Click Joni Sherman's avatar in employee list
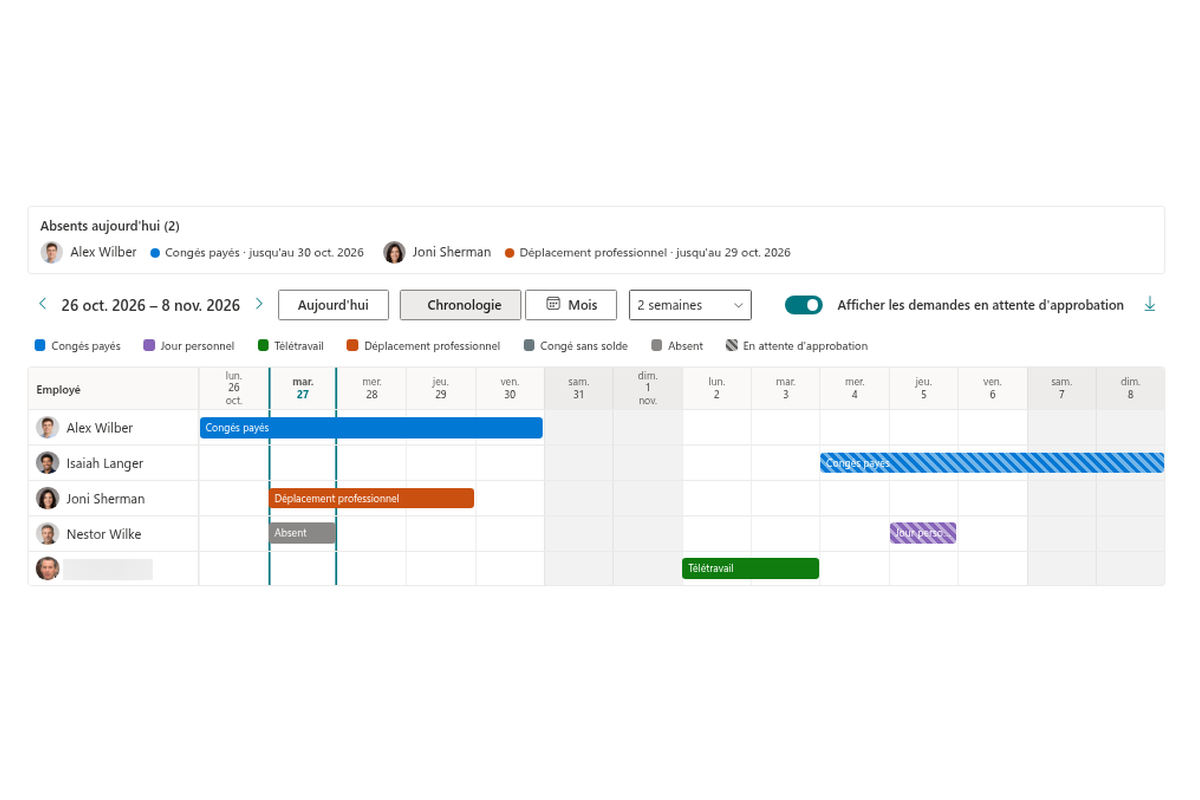Image resolution: width=1200 pixels, height=800 pixels. pyautogui.click(x=48, y=498)
